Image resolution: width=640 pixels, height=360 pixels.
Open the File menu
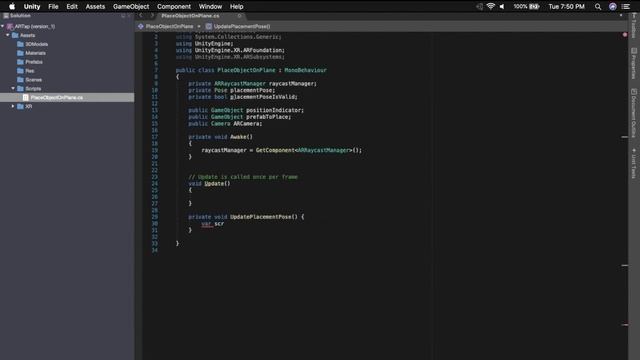(x=53, y=7)
